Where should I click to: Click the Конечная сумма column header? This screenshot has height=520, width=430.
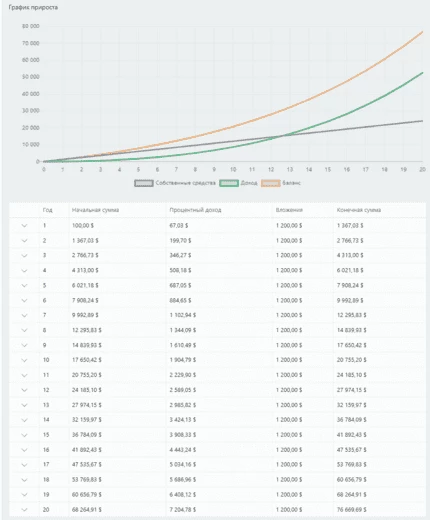pyautogui.click(x=359, y=210)
